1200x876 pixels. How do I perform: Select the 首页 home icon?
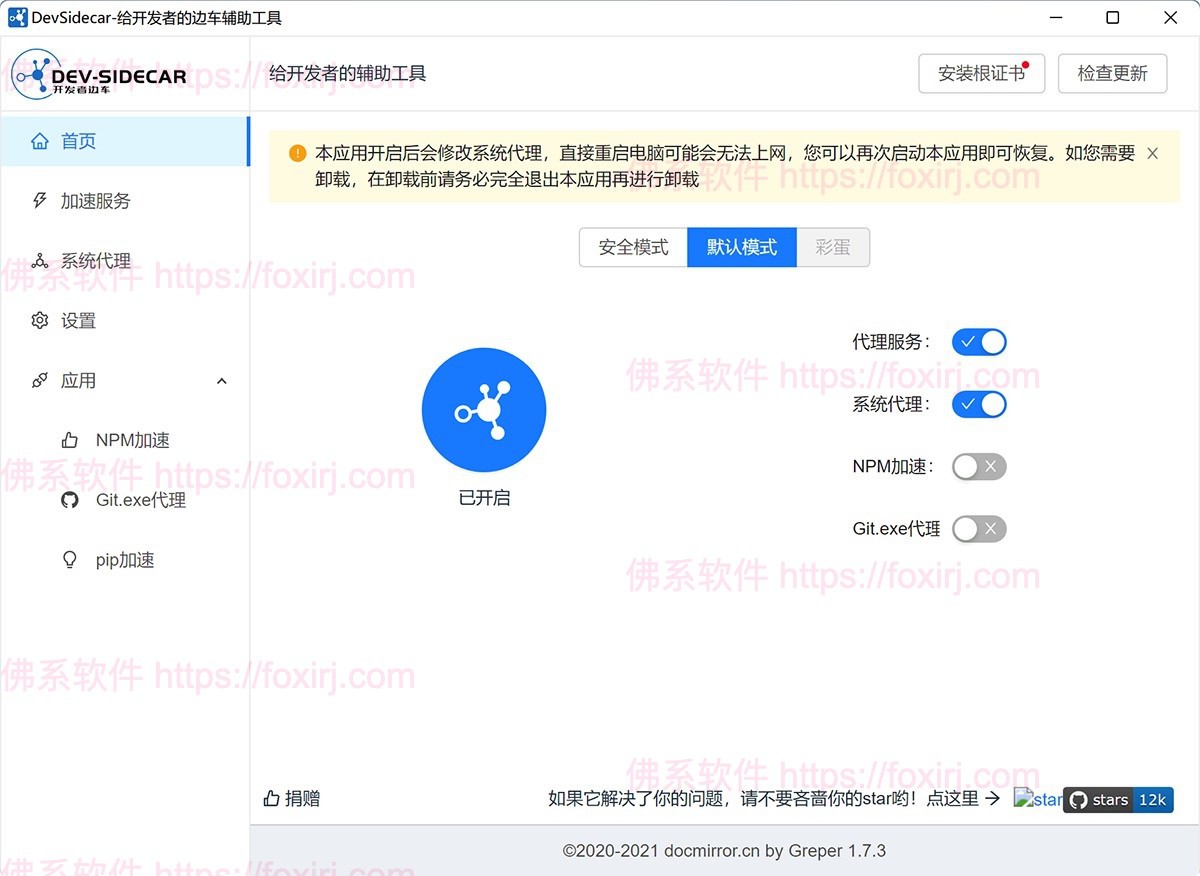pyautogui.click(x=40, y=141)
